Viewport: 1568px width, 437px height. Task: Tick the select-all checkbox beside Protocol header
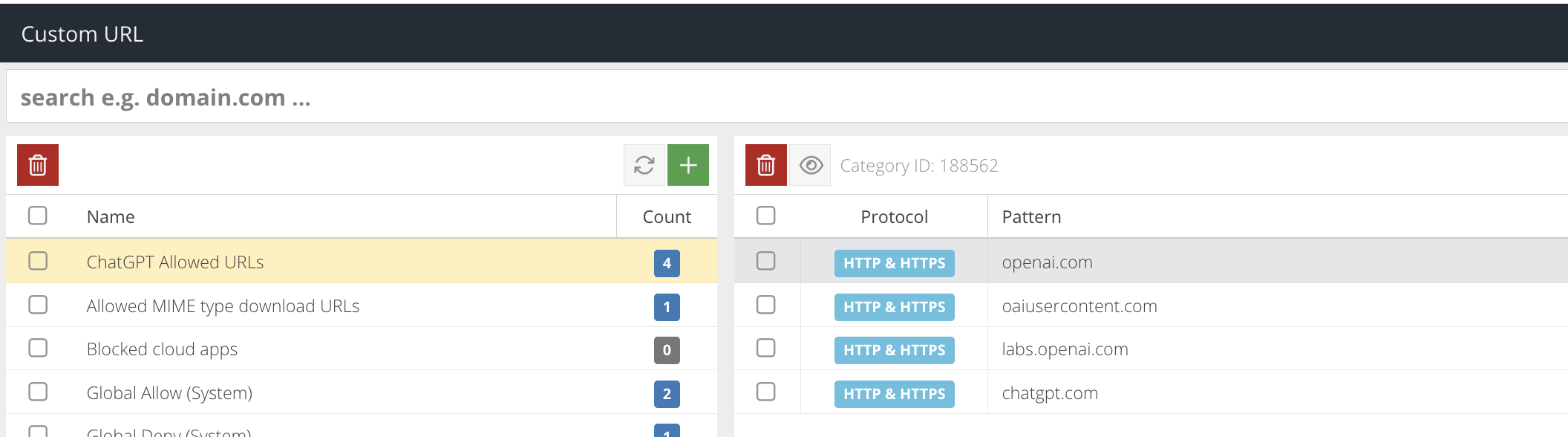pos(766,216)
